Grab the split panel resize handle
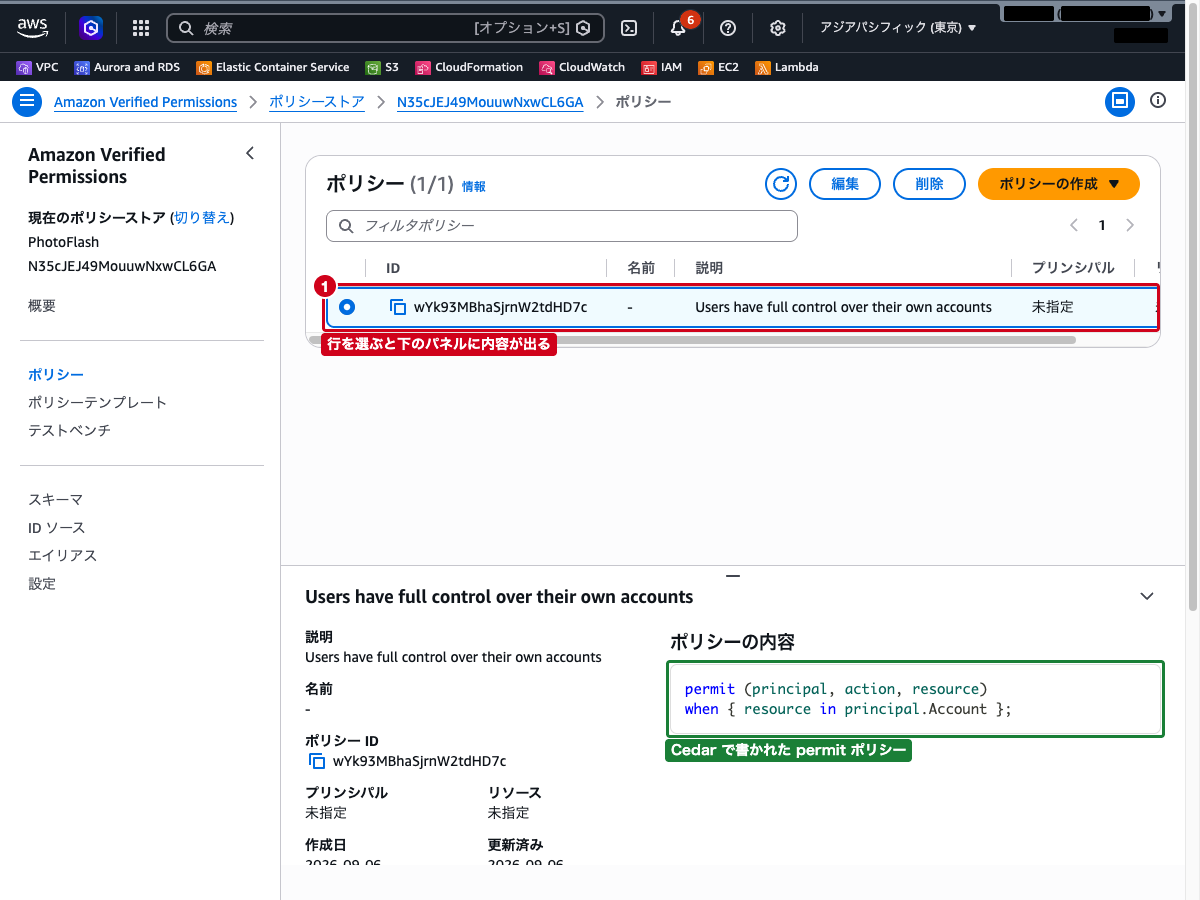Image resolution: width=1200 pixels, height=900 pixels. [x=733, y=576]
